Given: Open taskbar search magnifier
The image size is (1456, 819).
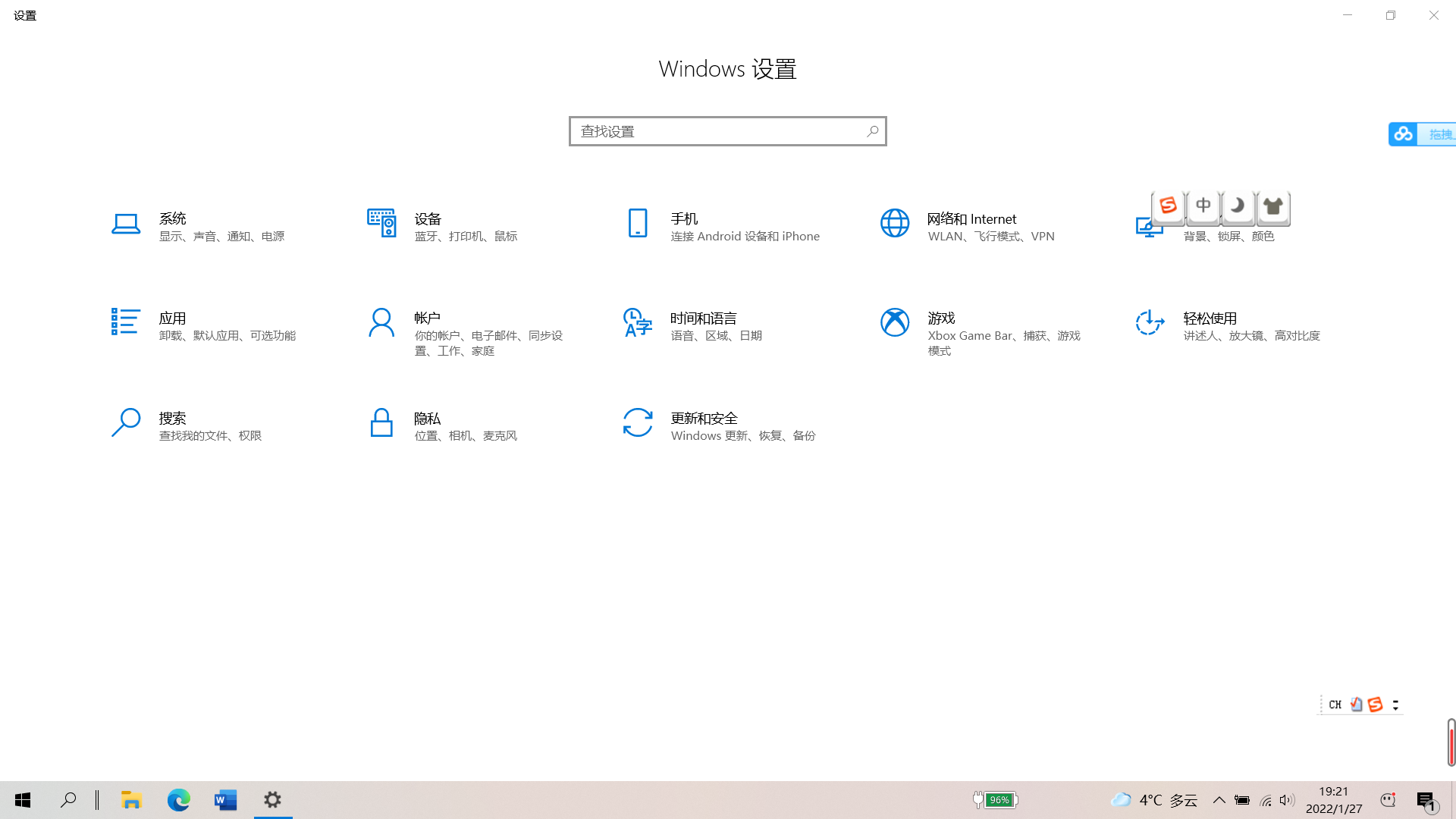Looking at the screenshot, I should [x=68, y=800].
